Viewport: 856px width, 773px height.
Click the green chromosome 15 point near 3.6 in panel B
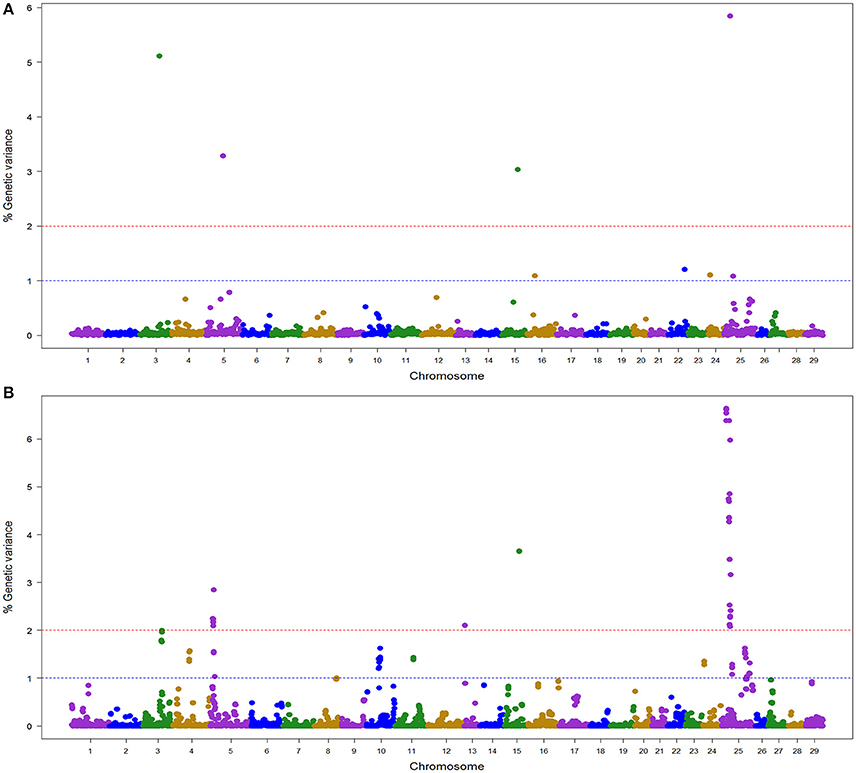[x=519, y=551]
